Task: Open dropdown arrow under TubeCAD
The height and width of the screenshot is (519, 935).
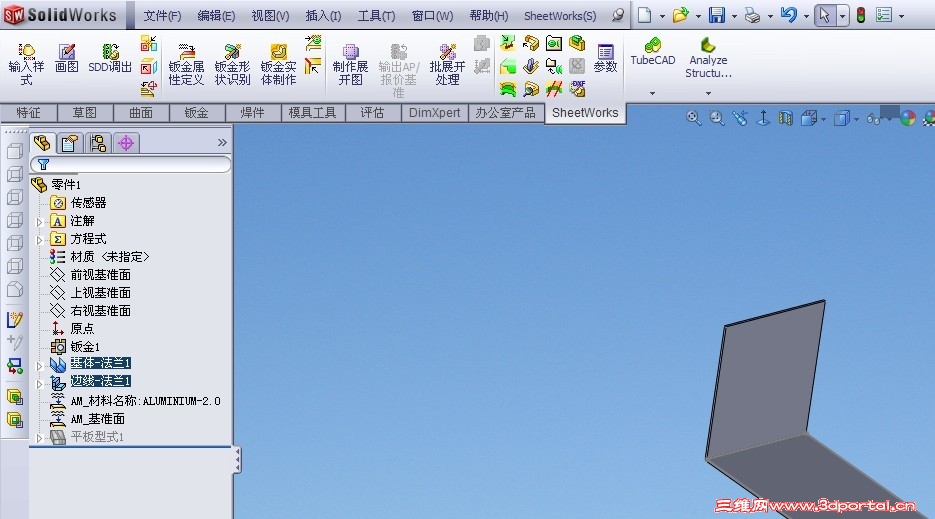Action: [x=652, y=93]
